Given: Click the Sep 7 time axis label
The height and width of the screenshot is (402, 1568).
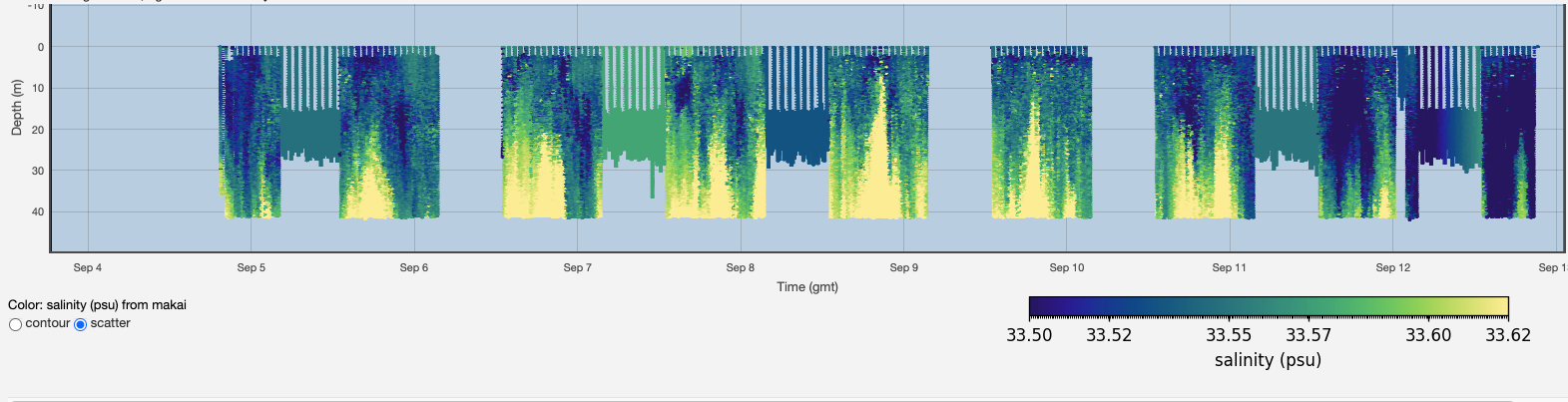Looking at the screenshot, I should coord(577,267).
